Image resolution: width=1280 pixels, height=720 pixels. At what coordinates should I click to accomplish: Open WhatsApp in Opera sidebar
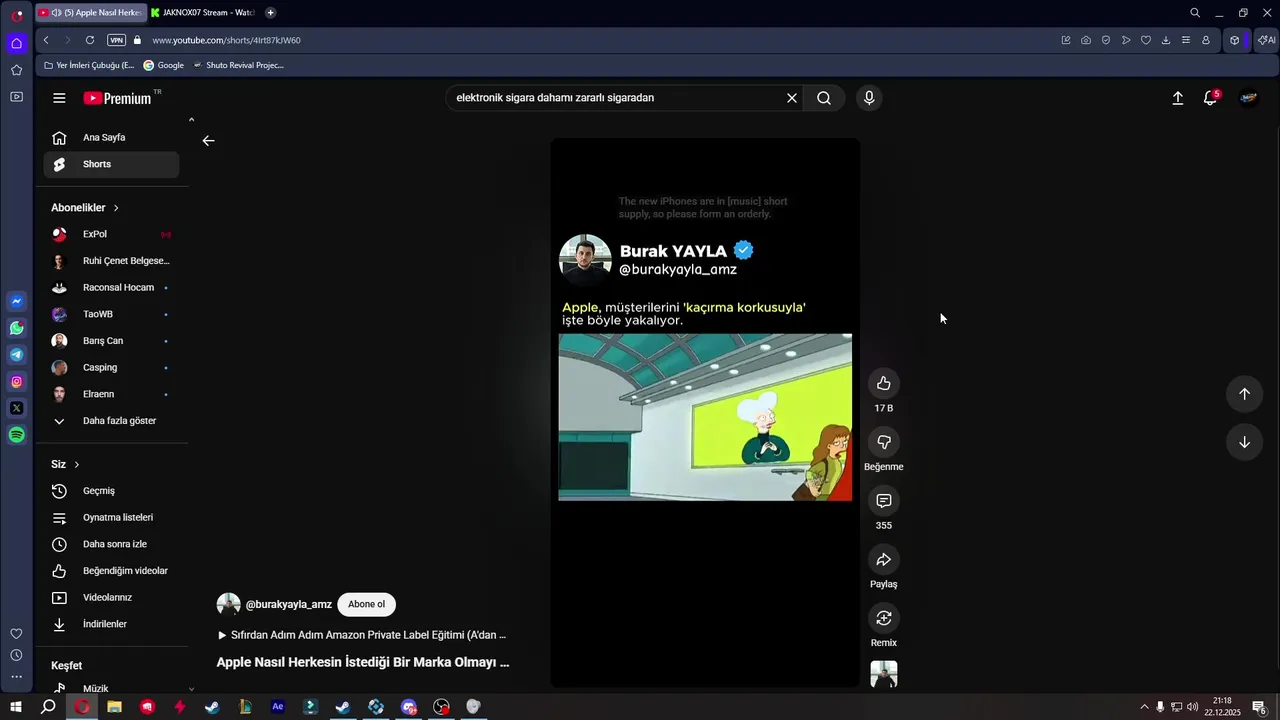click(17, 328)
